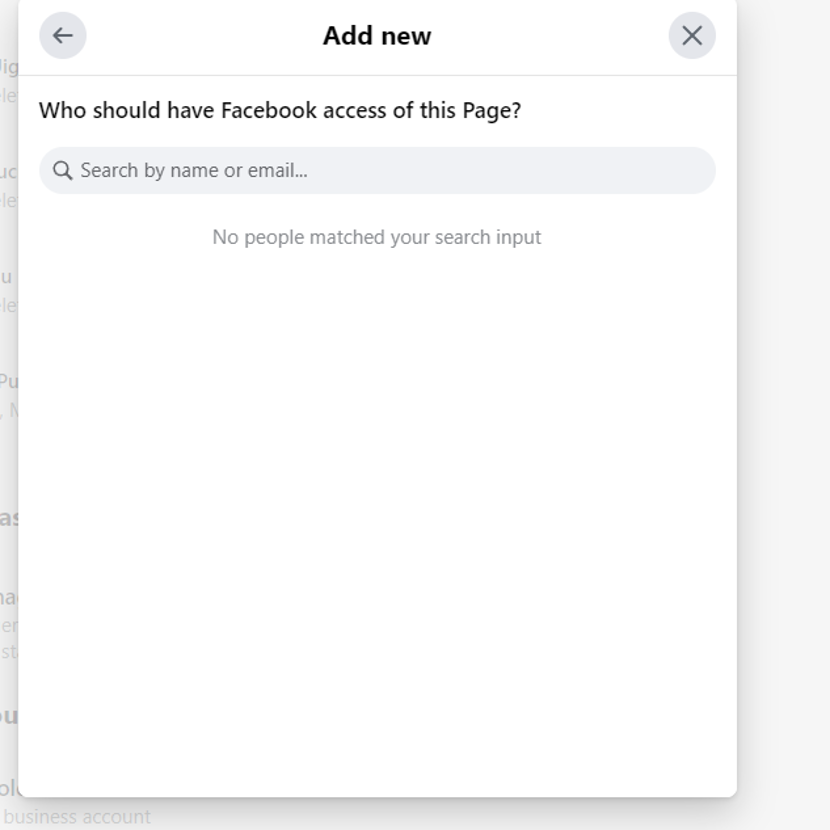
Task: Click the search glyph inside the search bar
Action: point(63,170)
